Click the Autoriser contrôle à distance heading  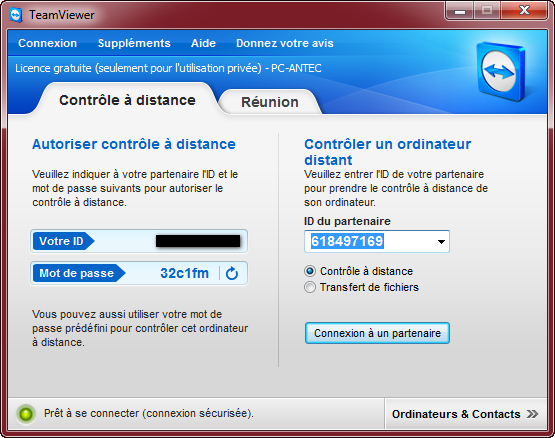[x=134, y=144]
